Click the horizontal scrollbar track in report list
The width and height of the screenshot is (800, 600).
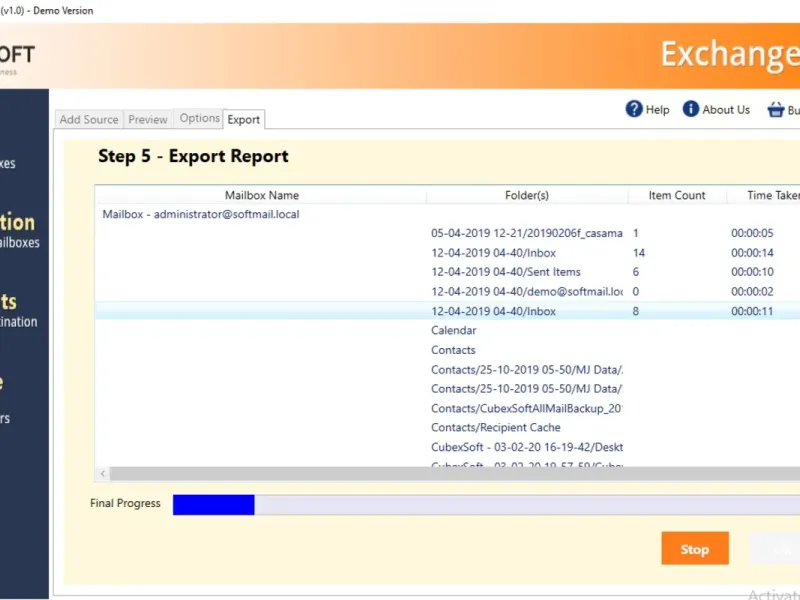455,473
